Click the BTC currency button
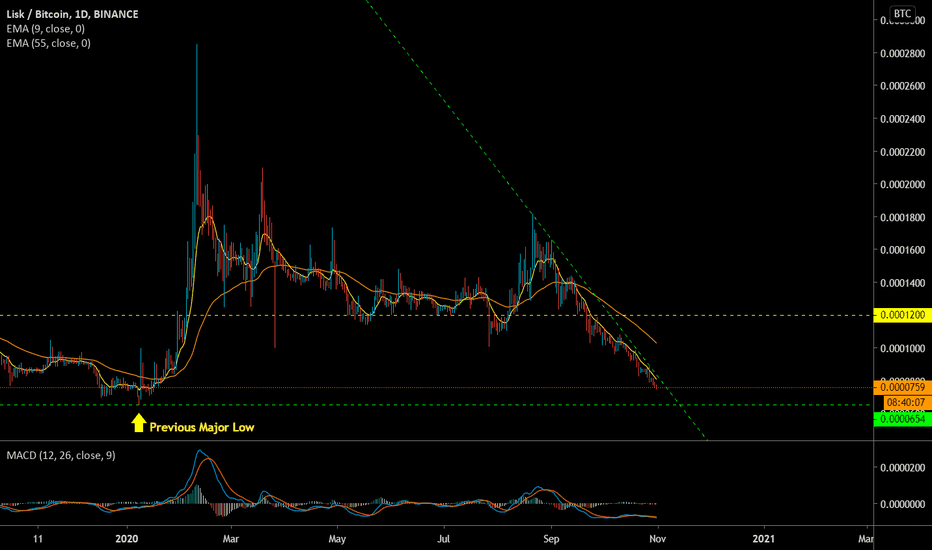 pyautogui.click(x=902, y=14)
